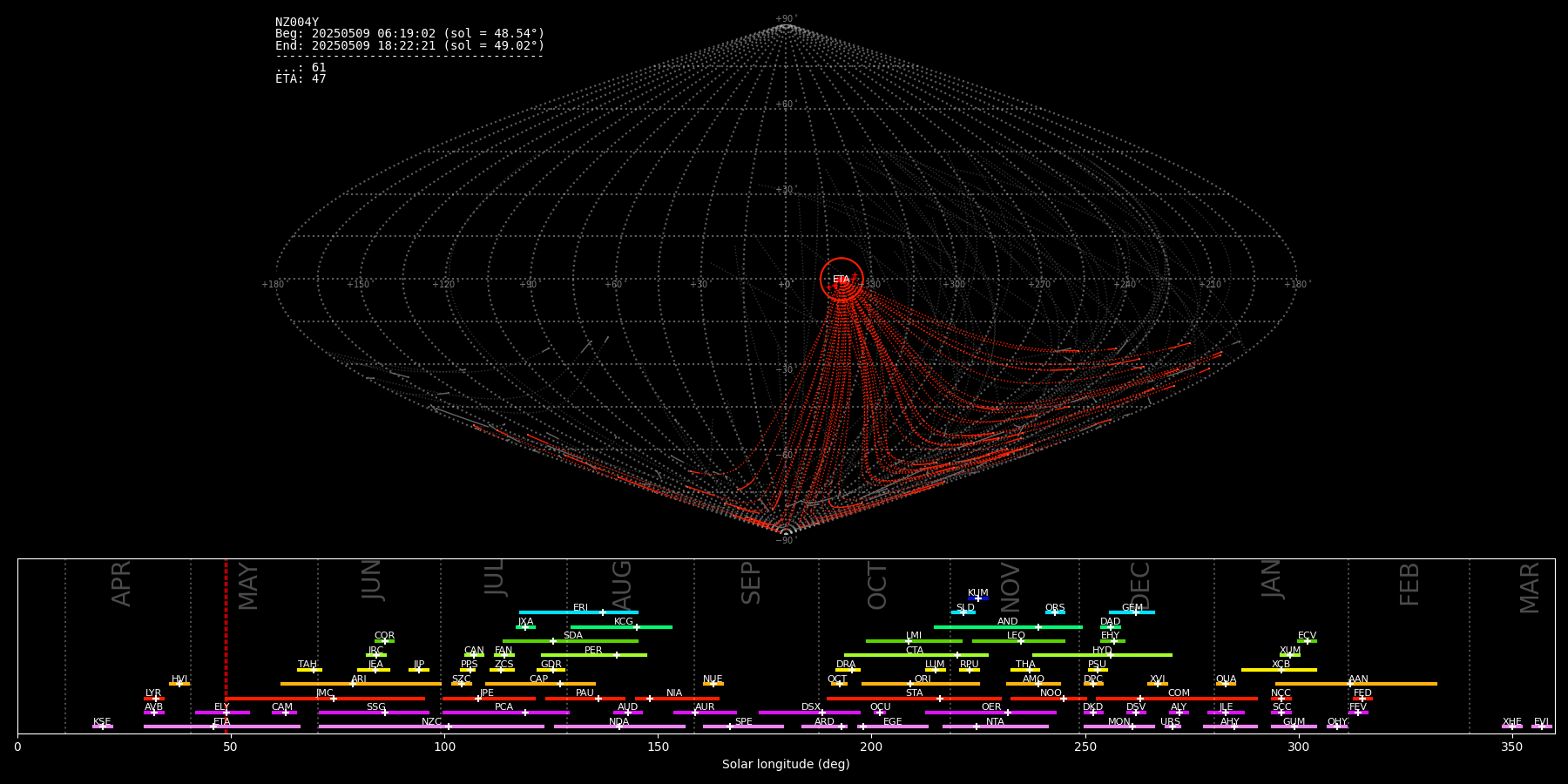Click the 200 tick on solar longitude axis
Viewport: 1568px width, 784px height.
871,747
